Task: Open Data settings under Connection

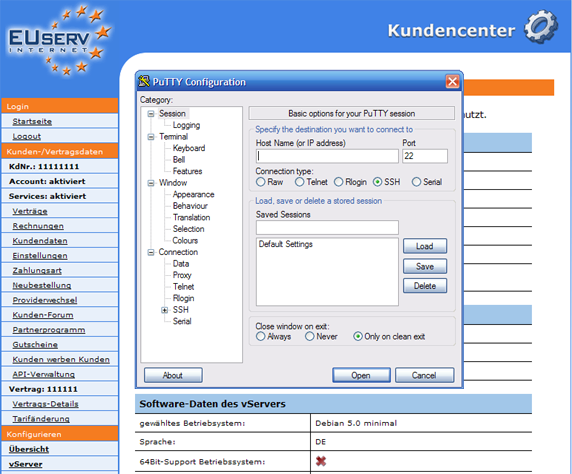Action: (x=181, y=264)
